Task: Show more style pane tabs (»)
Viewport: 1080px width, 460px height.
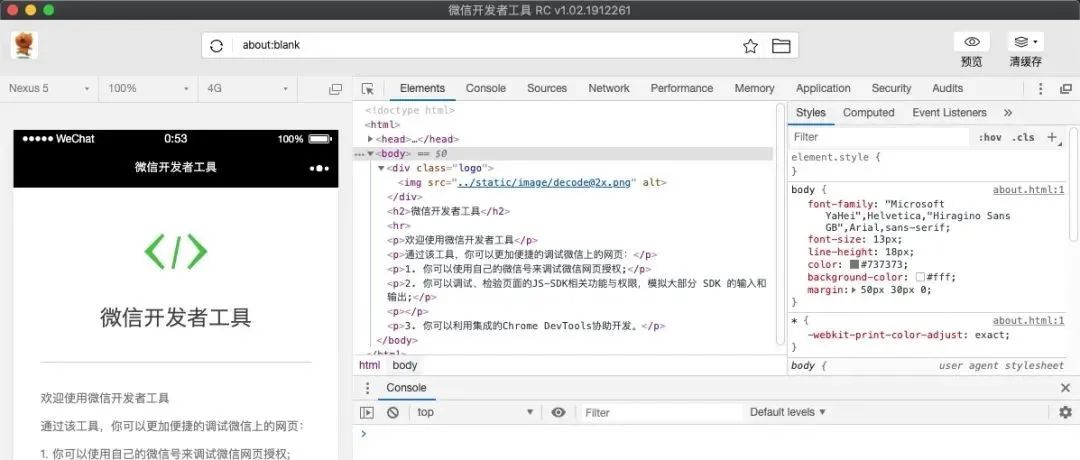Action: coord(1008,112)
